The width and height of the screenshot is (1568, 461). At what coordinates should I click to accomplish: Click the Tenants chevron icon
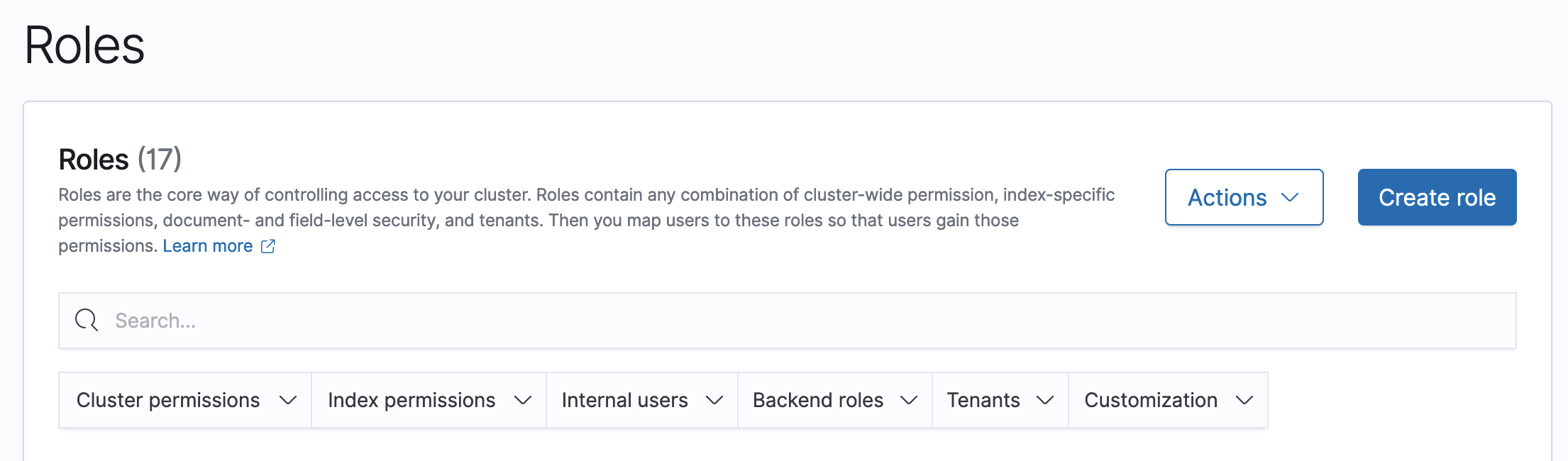1044,400
